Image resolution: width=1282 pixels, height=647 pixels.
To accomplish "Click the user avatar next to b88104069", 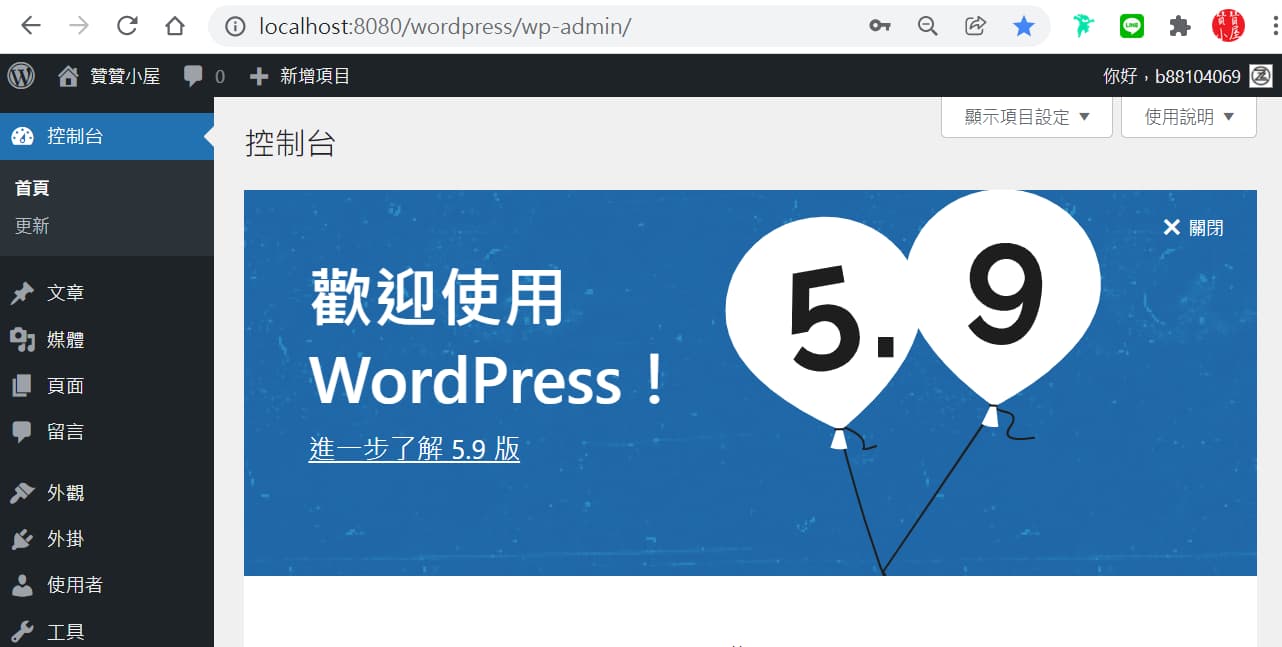I will point(1261,76).
